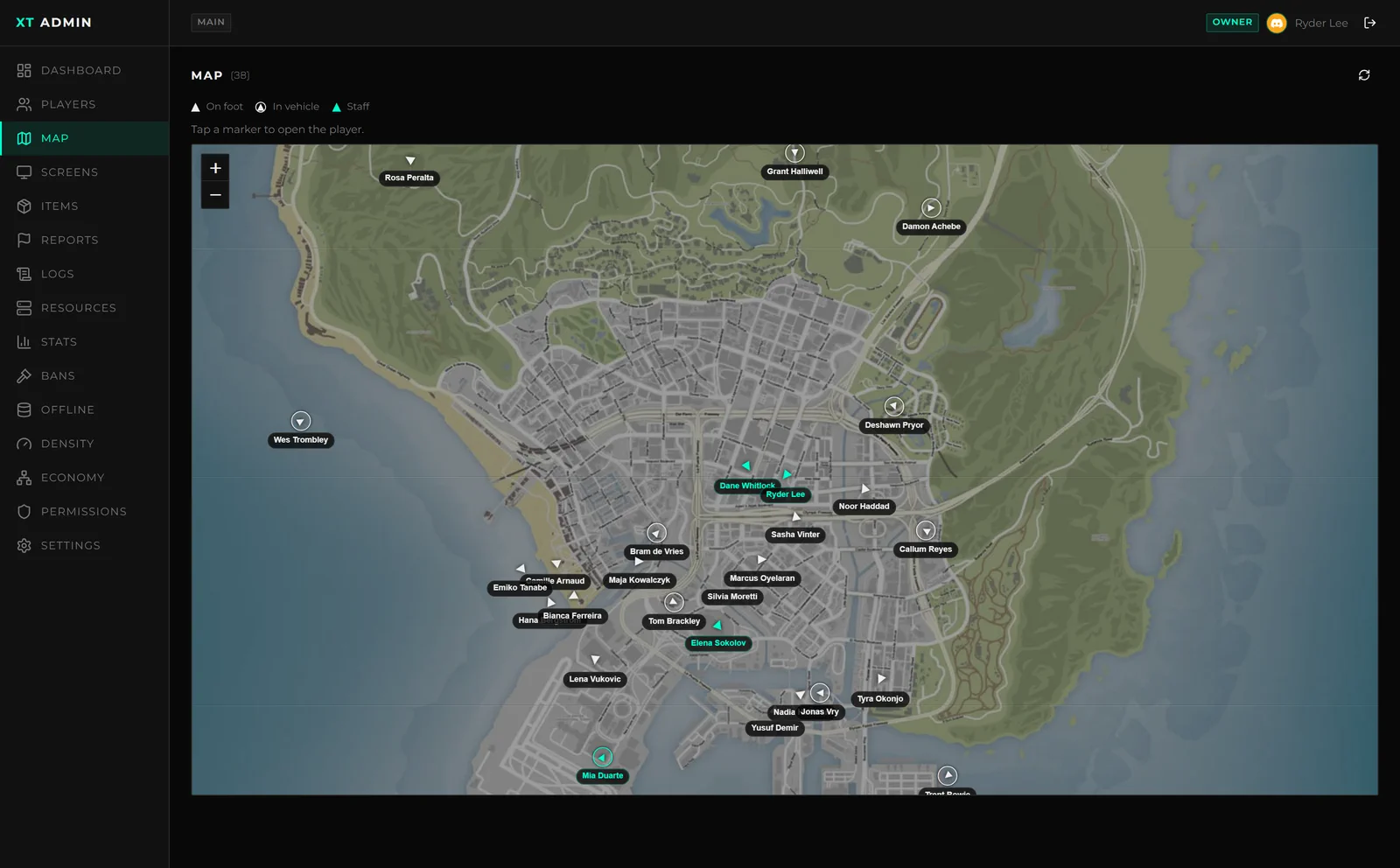Click the Offline database icon

point(24,409)
